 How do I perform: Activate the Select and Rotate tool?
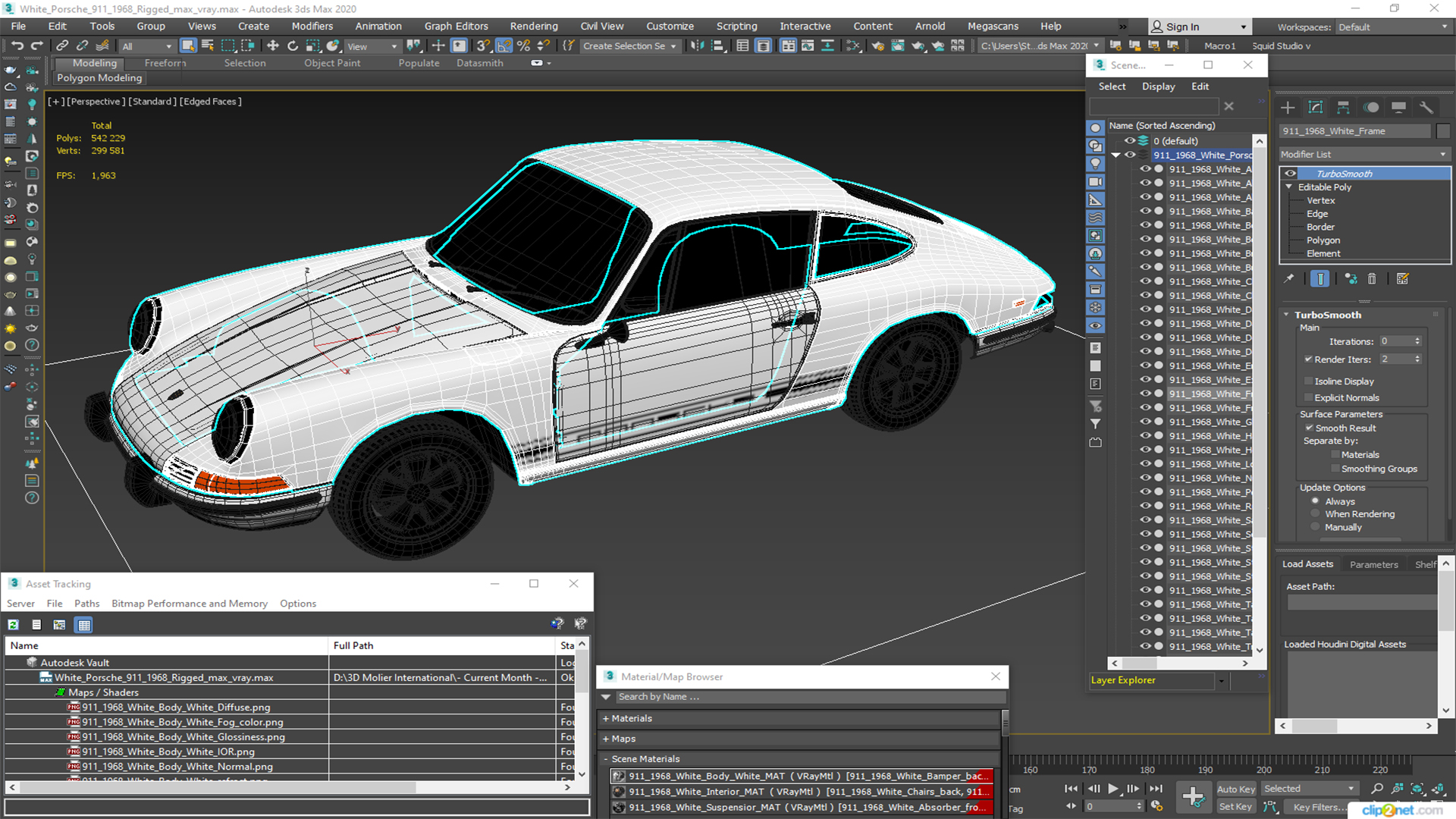point(293,45)
